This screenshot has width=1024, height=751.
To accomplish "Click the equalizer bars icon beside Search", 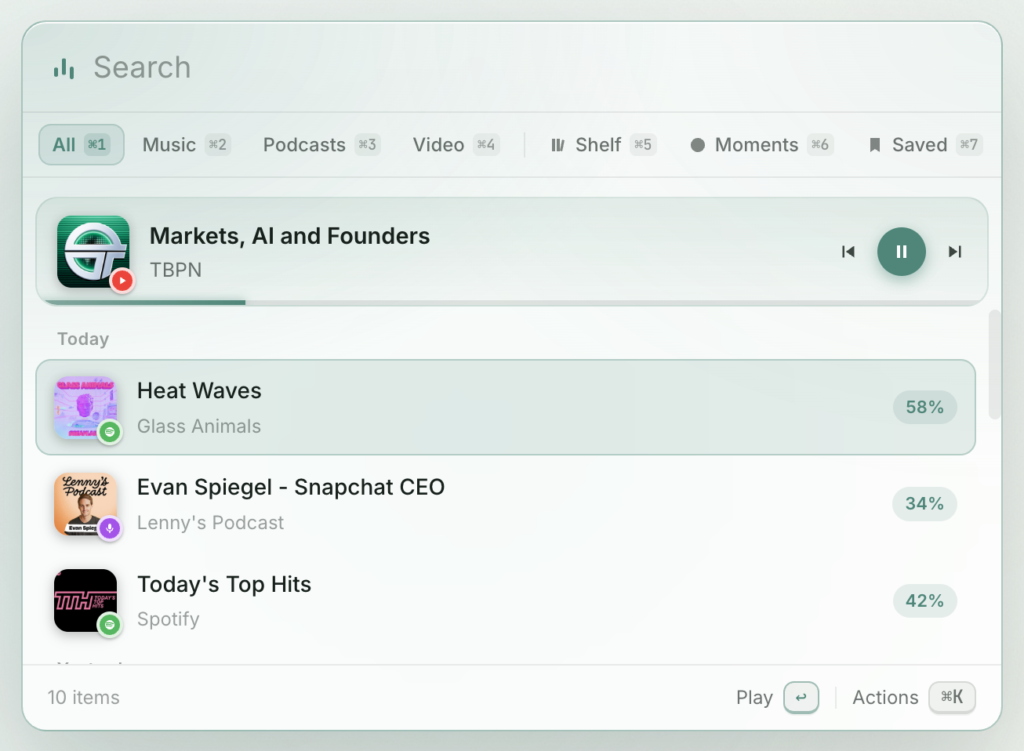I will click(x=64, y=68).
